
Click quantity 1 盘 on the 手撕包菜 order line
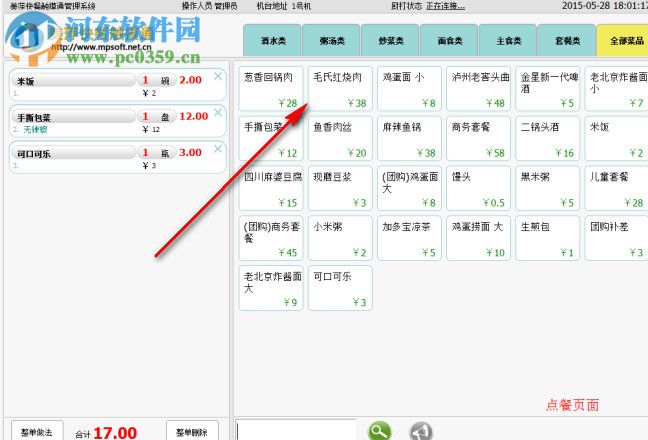tap(157, 117)
